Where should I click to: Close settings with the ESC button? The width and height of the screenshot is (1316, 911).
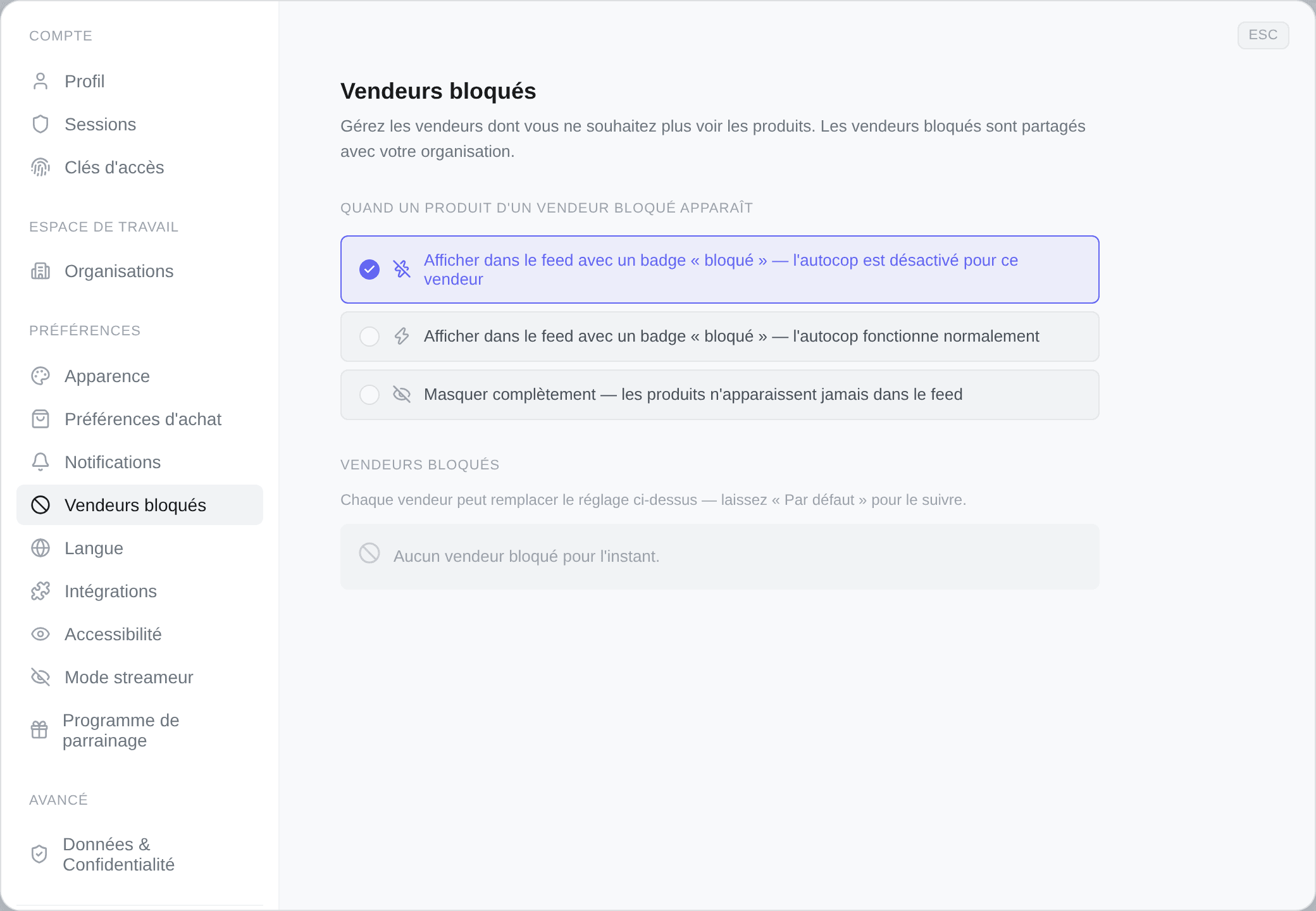[x=1263, y=35]
